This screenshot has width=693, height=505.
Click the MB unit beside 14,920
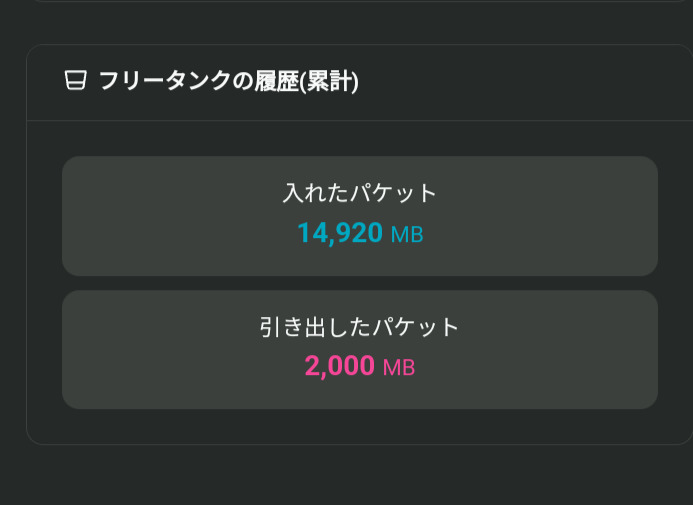406,235
